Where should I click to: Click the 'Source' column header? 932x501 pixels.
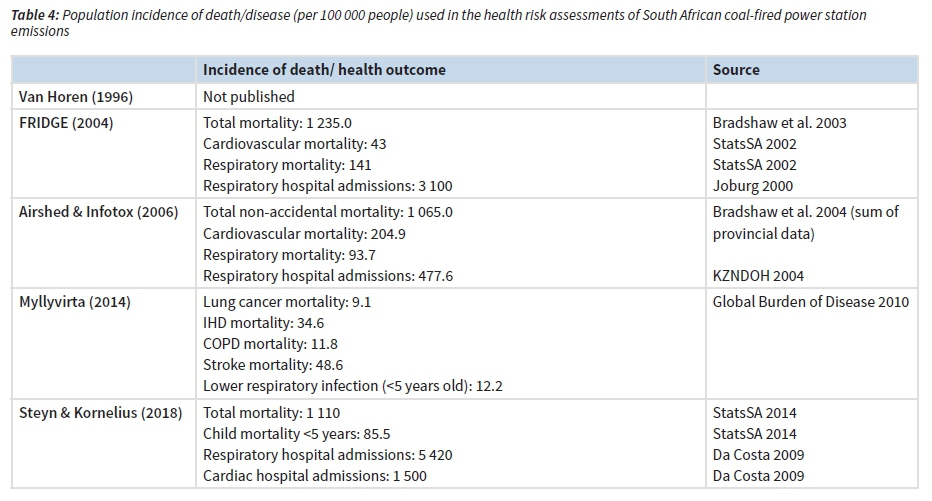(736, 70)
